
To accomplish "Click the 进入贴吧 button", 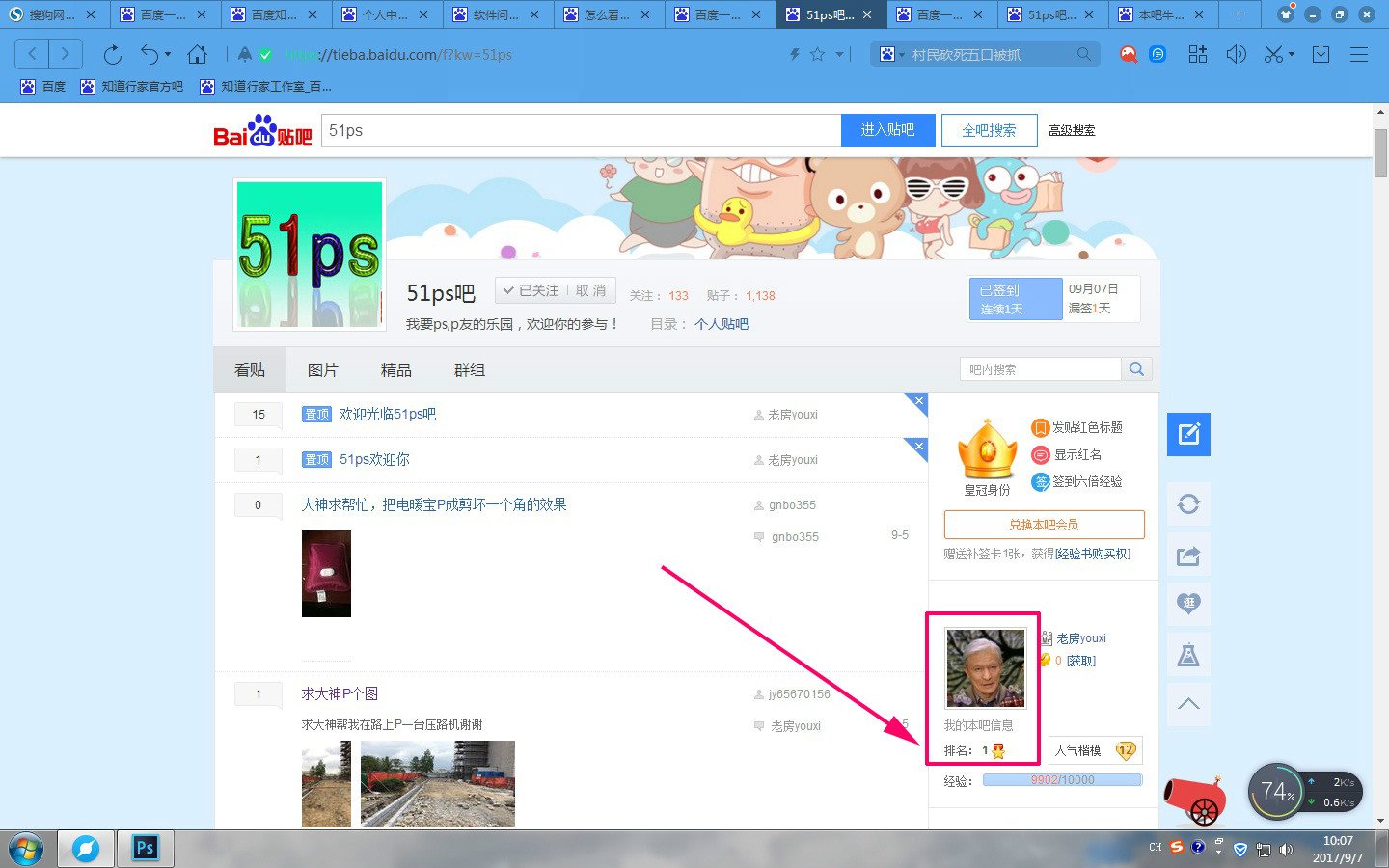I will (887, 129).
